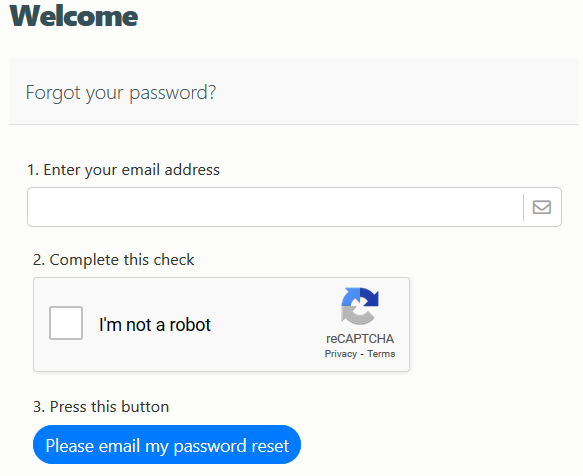Click the envelope icon in email field
Image resolution: width=583 pixels, height=476 pixels.
click(541, 207)
